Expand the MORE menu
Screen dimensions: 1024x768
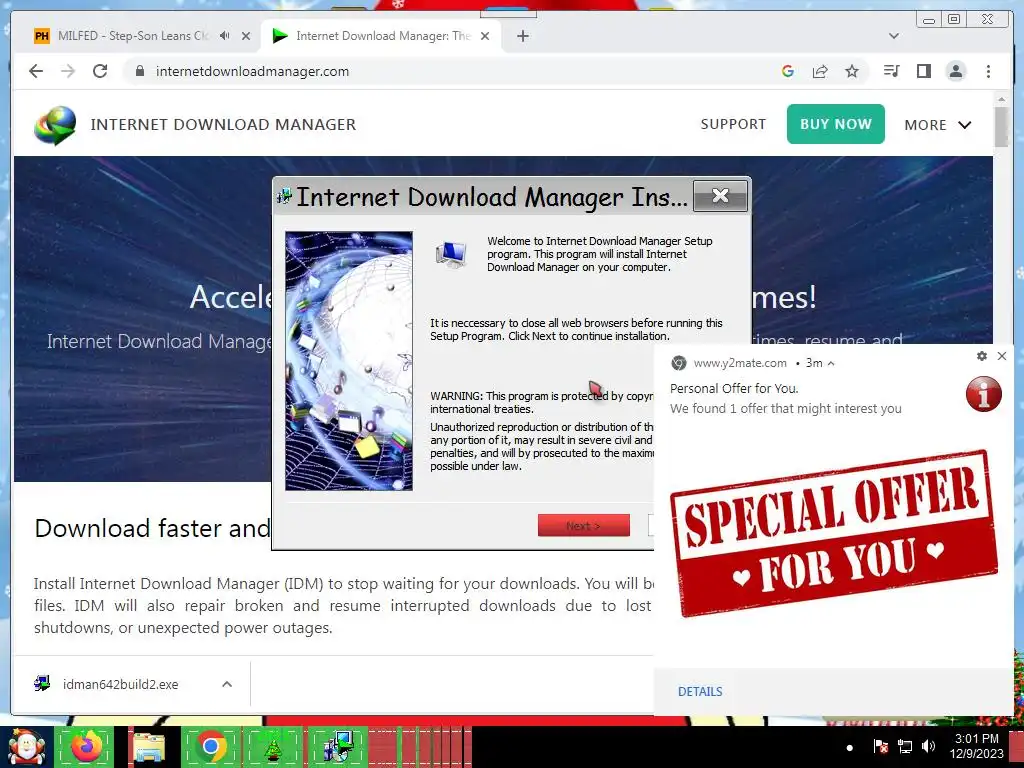tap(938, 125)
